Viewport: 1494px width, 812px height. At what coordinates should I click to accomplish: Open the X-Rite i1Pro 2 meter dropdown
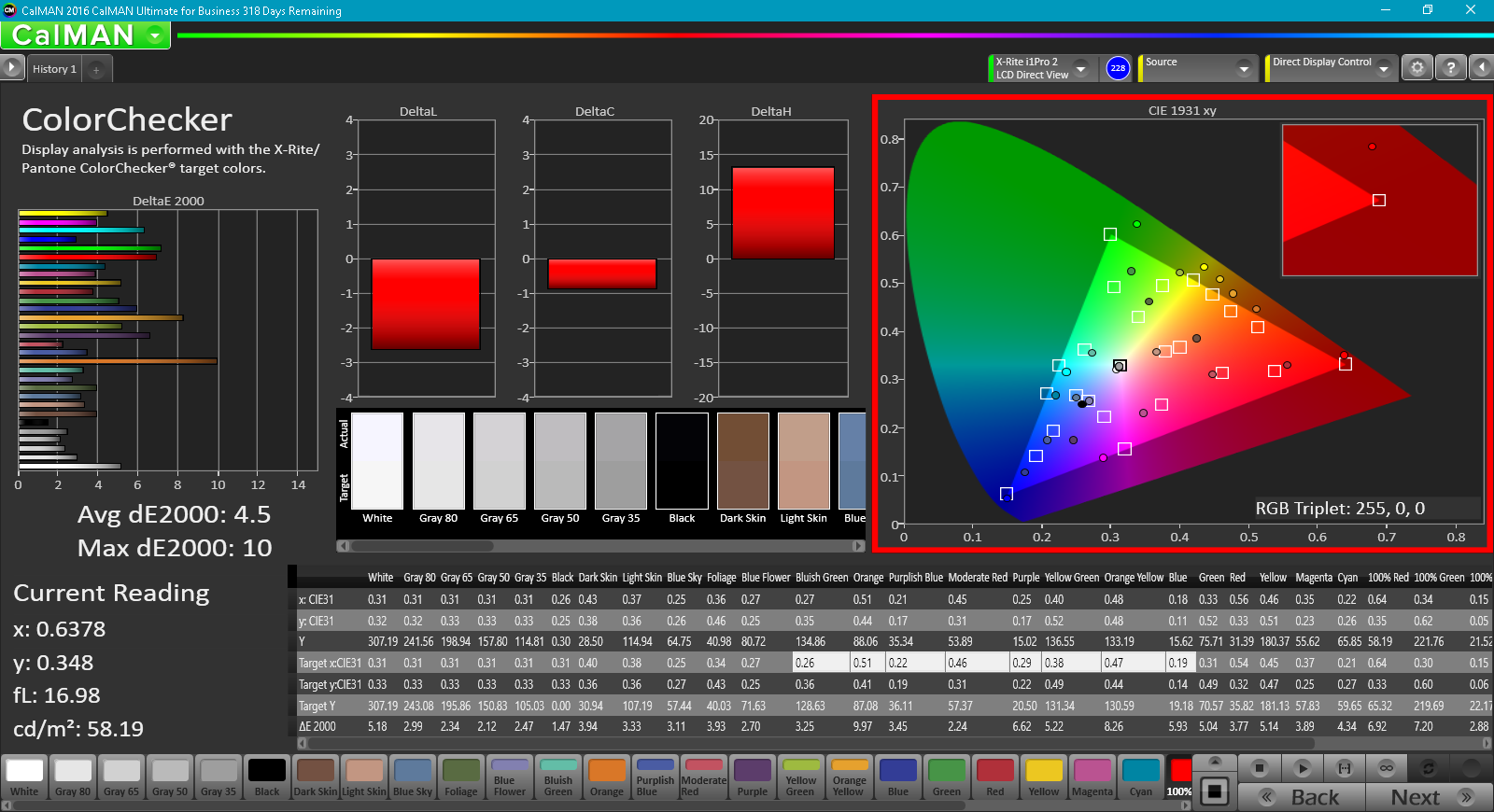click(1081, 68)
